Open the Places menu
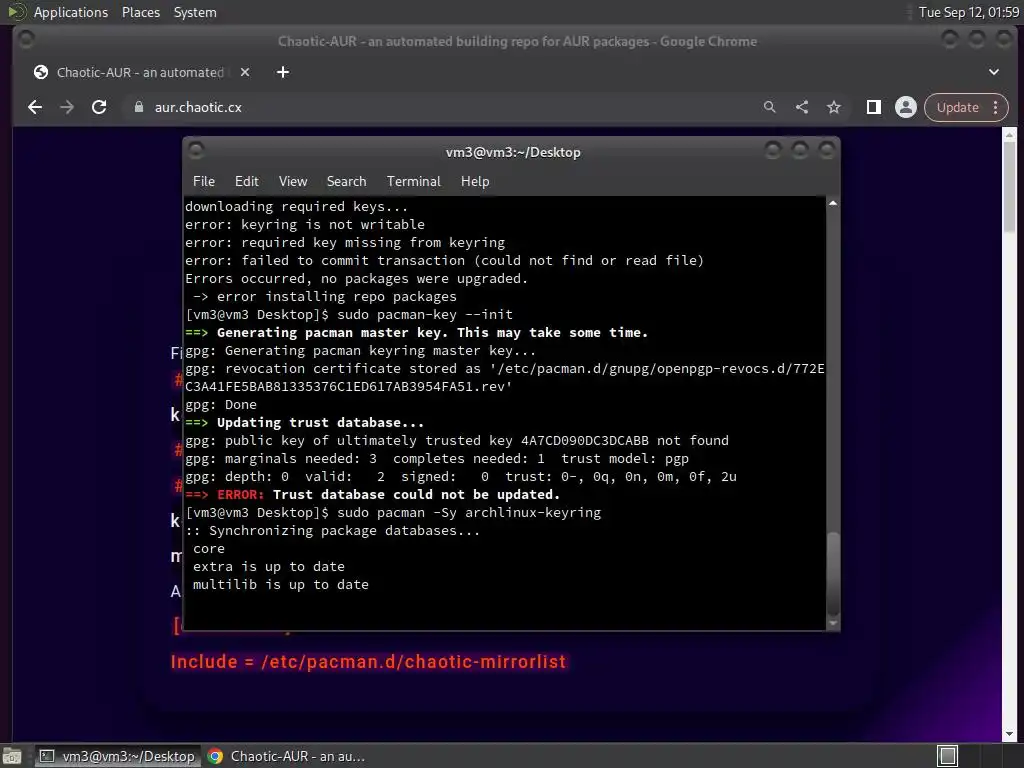 pyautogui.click(x=141, y=12)
